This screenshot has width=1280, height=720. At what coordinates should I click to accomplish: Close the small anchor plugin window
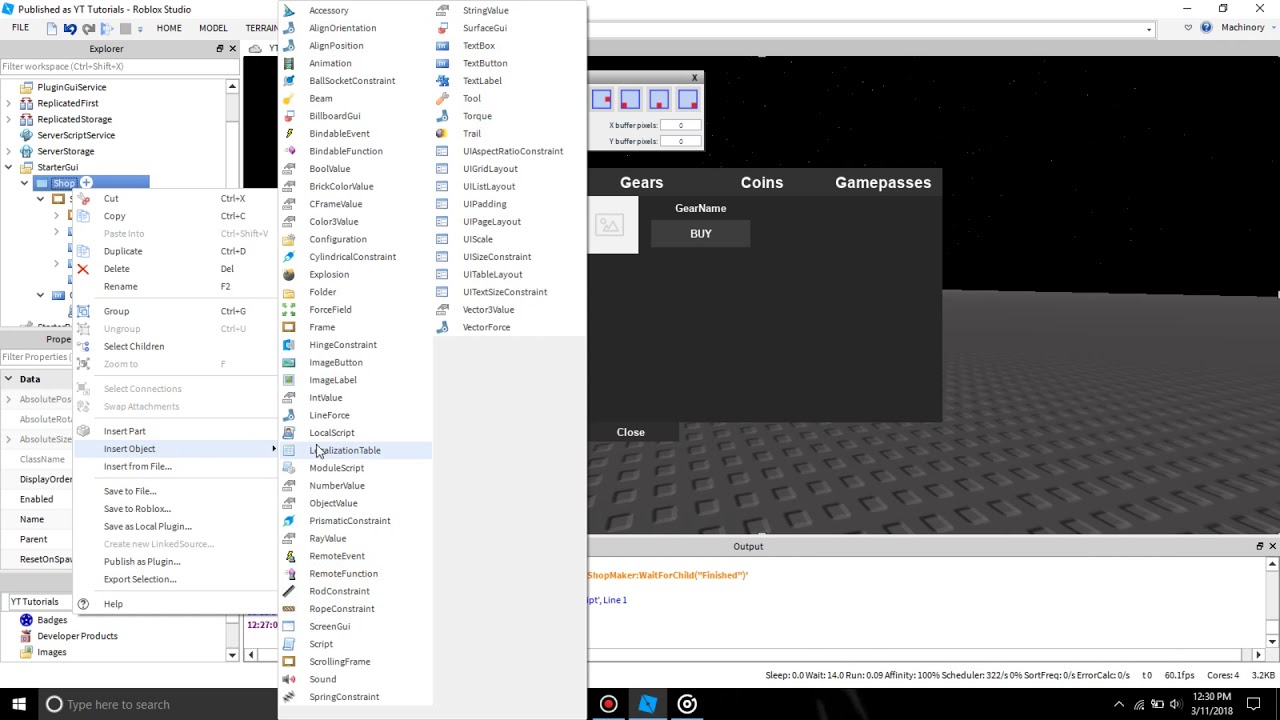click(695, 78)
